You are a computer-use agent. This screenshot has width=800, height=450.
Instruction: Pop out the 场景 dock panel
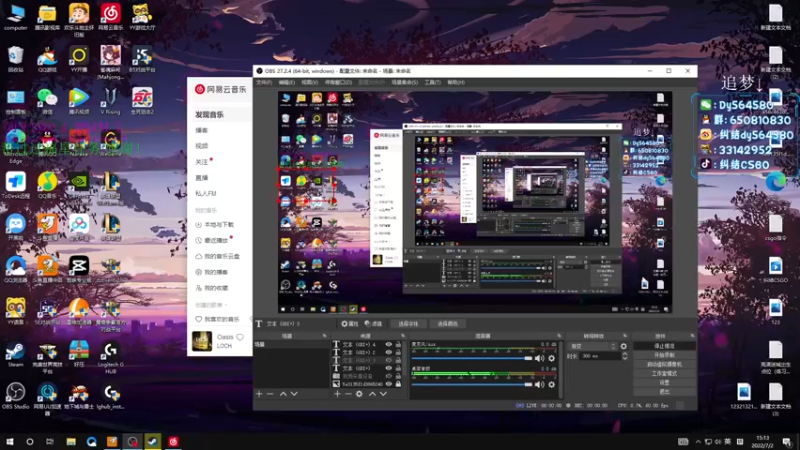tap(324, 336)
